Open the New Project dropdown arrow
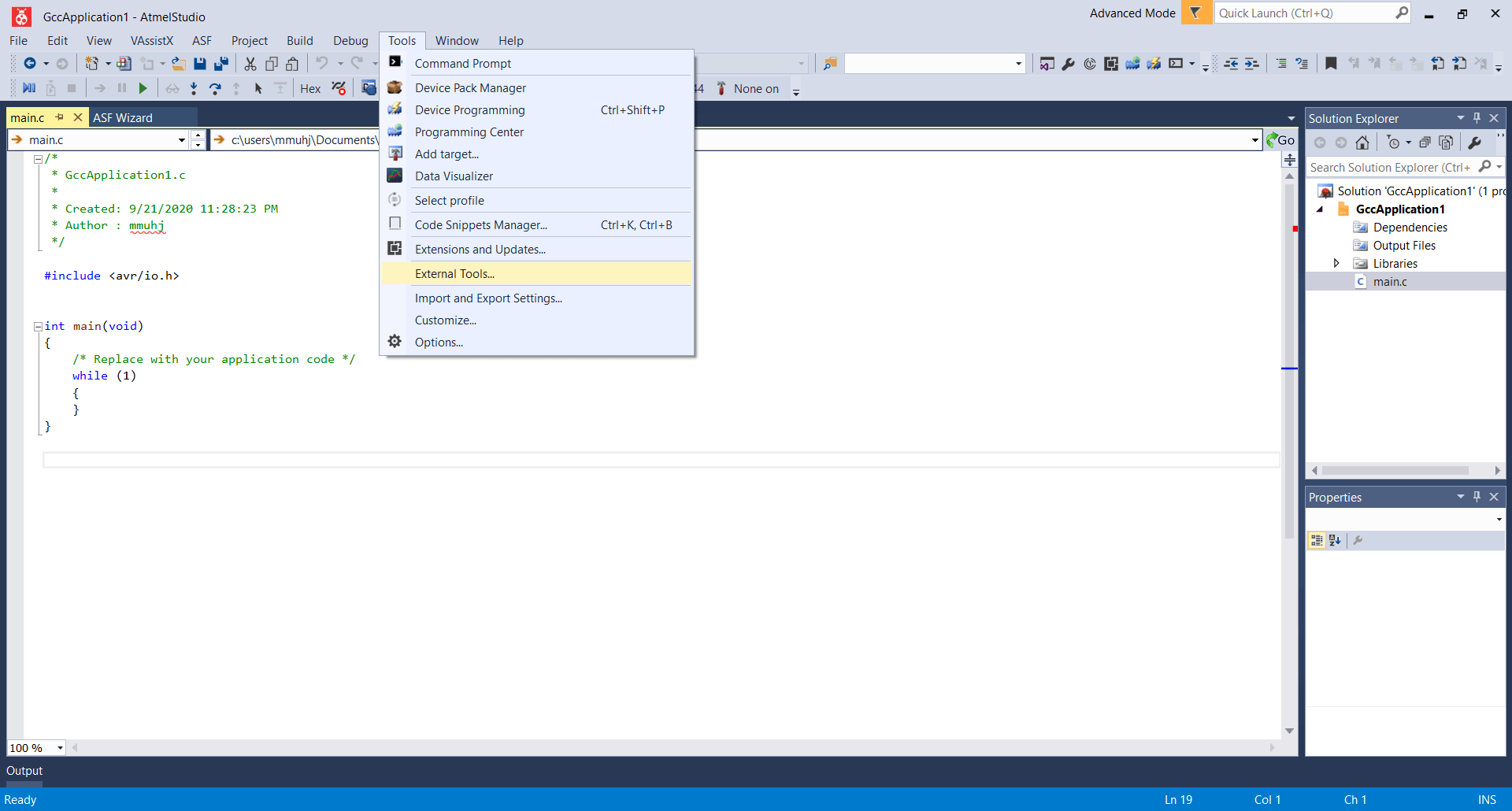The image size is (1512, 811). (108, 64)
